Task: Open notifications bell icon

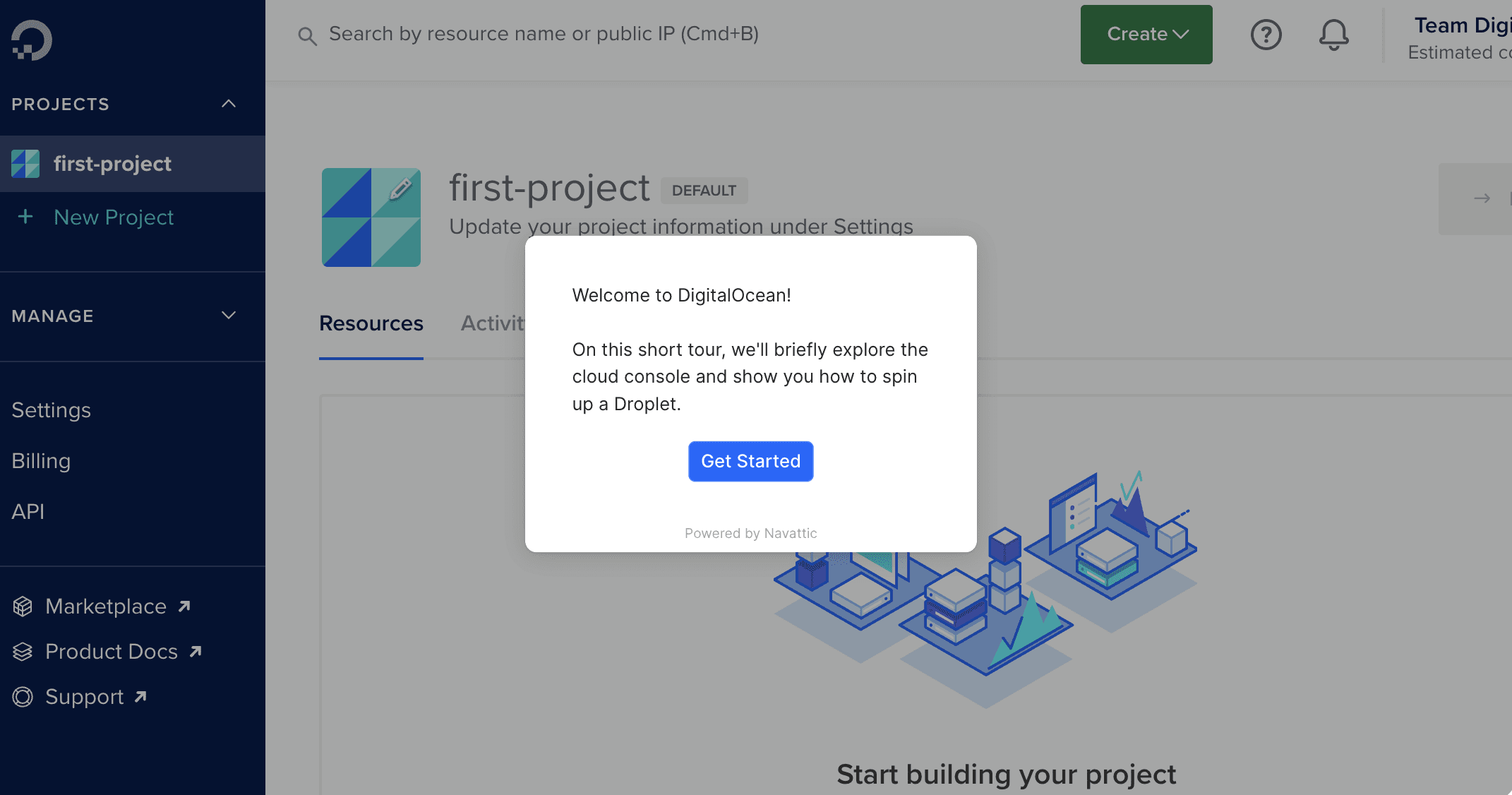Action: click(1333, 35)
